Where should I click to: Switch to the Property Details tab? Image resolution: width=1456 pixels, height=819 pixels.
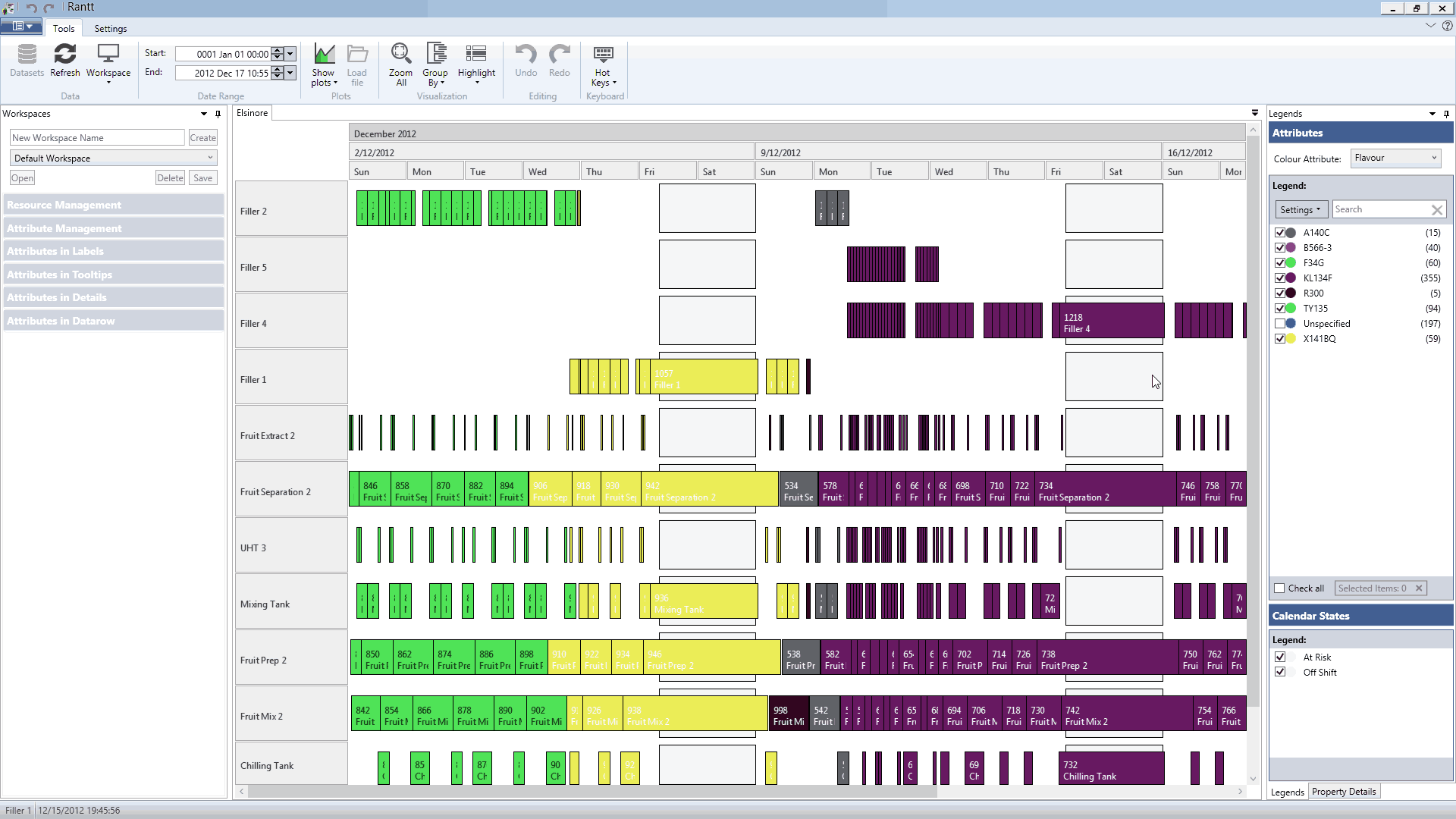[x=1344, y=792]
